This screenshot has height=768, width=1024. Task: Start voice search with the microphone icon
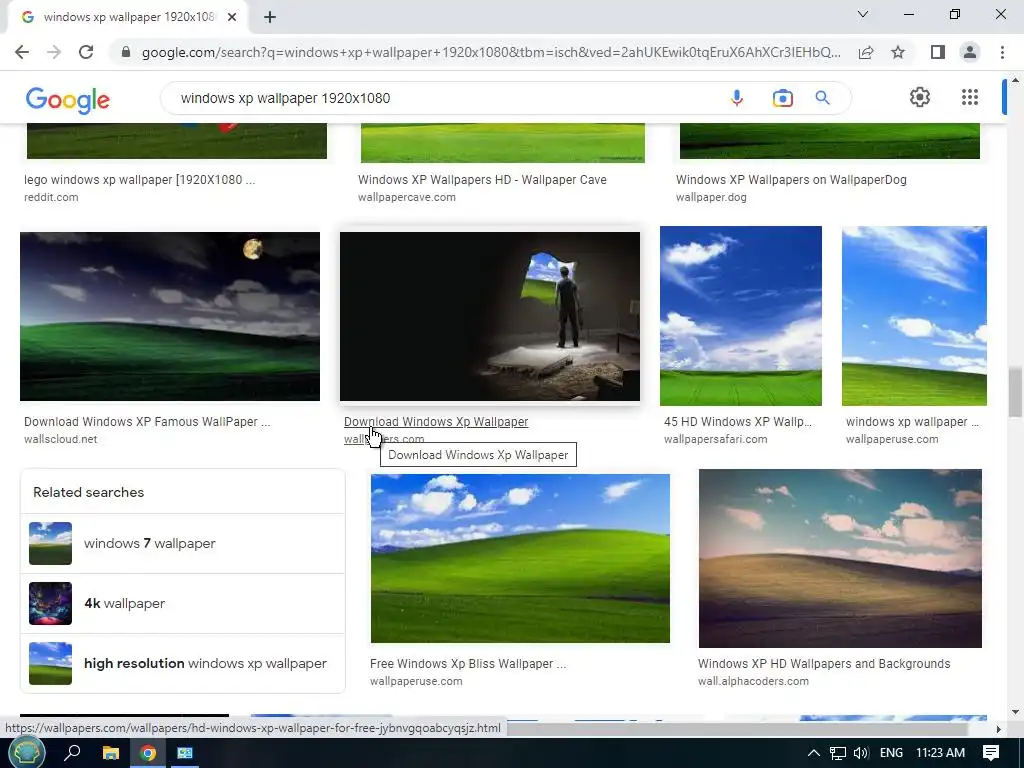pos(737,98)
